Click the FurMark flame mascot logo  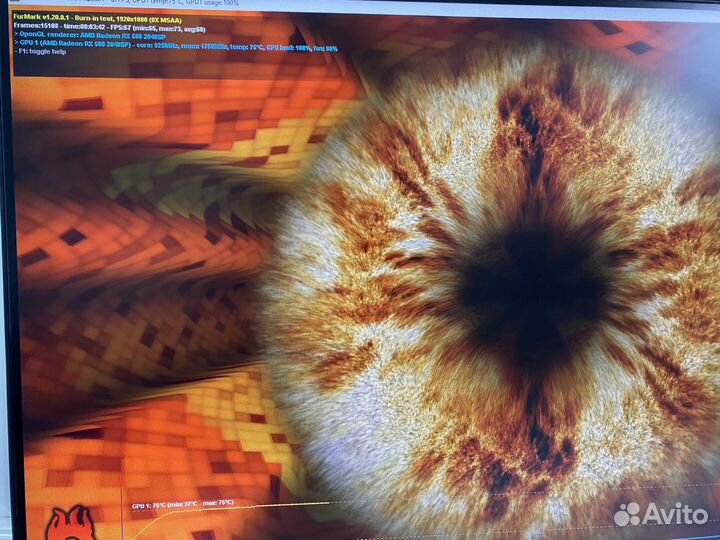[70, 522]
